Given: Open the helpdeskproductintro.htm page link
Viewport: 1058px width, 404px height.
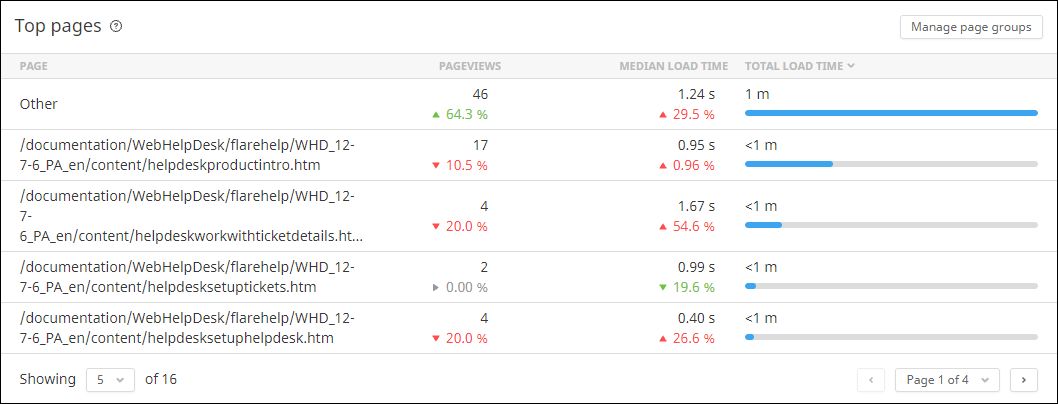Looking at the screenshot, I should (186, 155).
